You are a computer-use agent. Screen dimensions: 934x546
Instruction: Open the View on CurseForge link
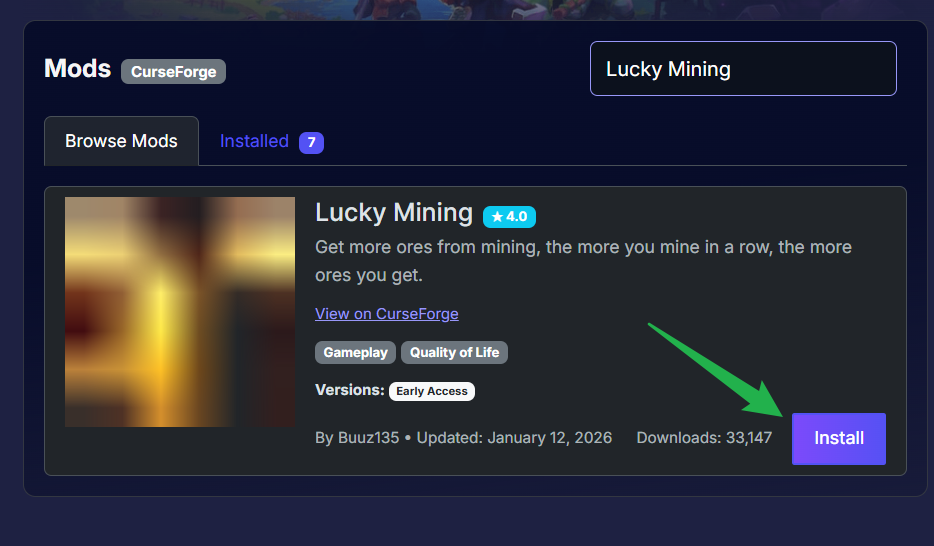(x=387, y=314)
